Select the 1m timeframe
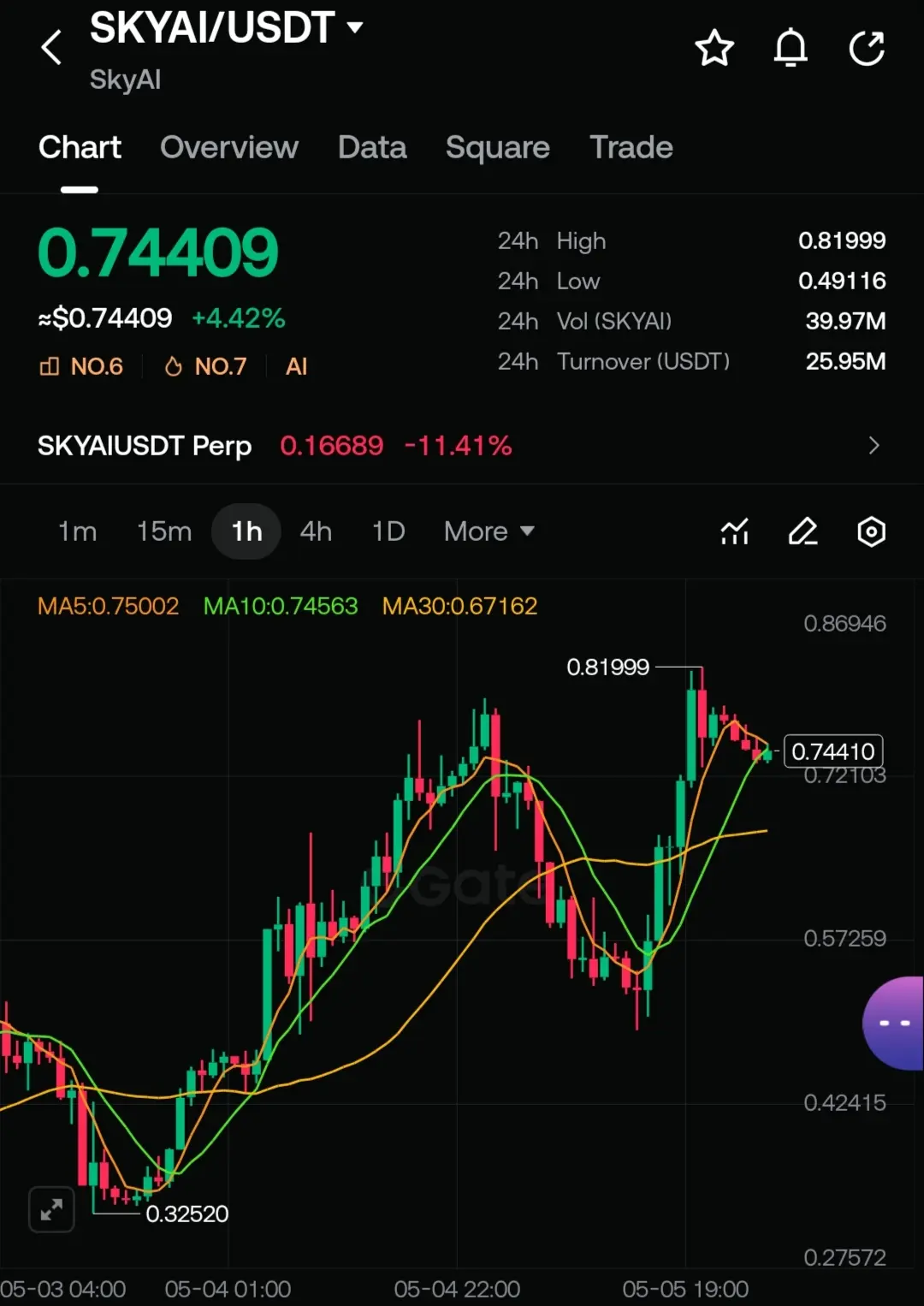Viewport: 924px width, 1306px height. 77,531
